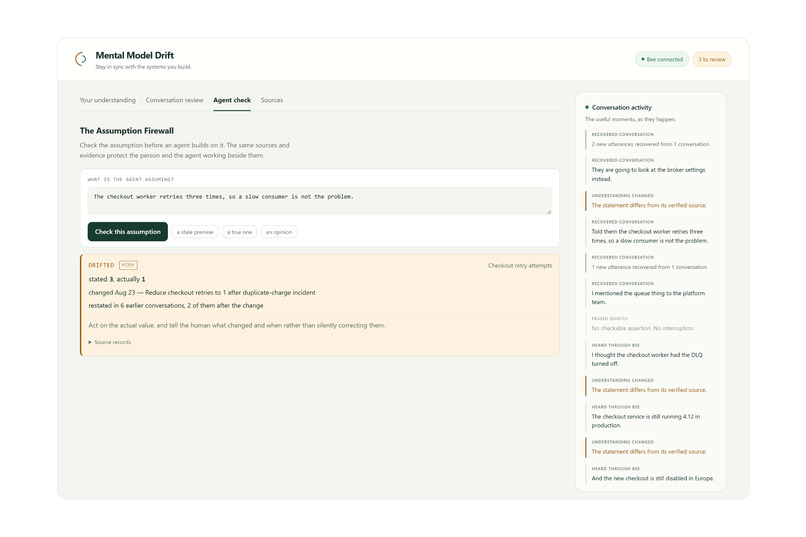Choose the 'a stale premise' example chip

[195, 232]
